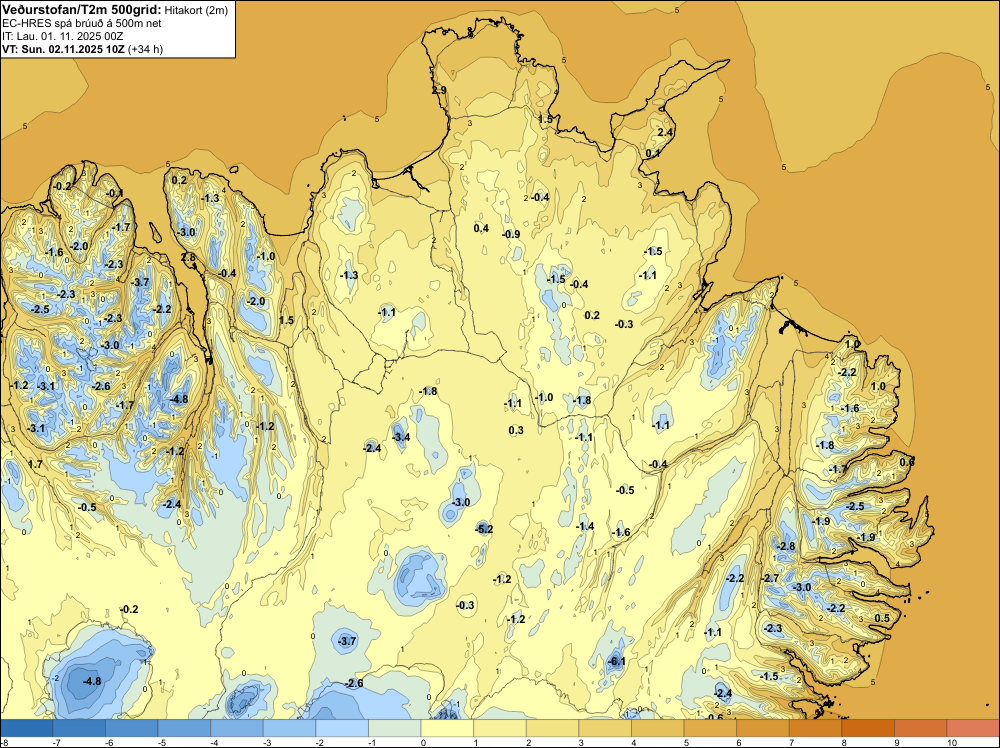Click the '2.9' temperature value on the north coast
Viewport: 1000px width, 748px height.
pos(439,91)
